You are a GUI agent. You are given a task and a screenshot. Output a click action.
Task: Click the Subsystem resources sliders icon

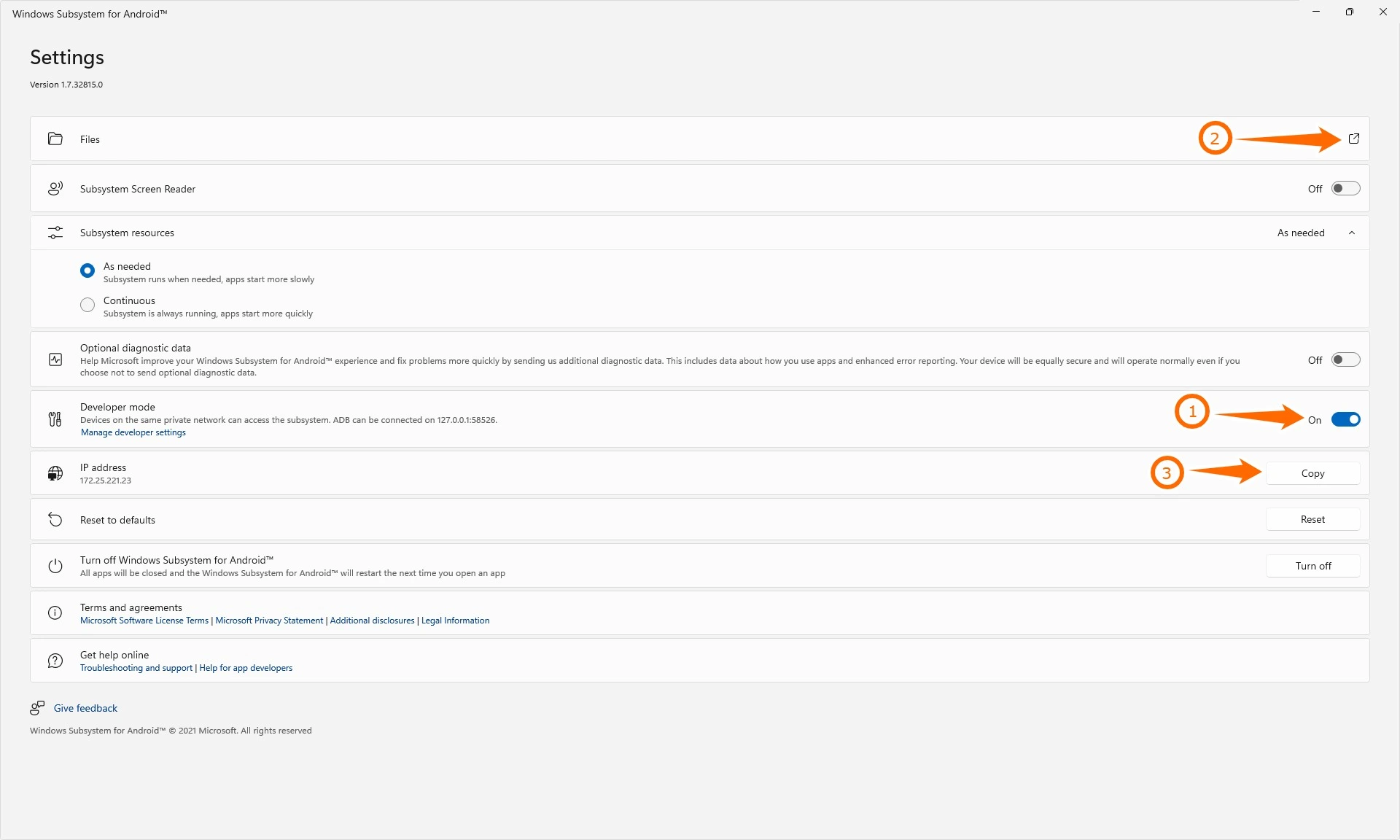[x=55, y=233]
